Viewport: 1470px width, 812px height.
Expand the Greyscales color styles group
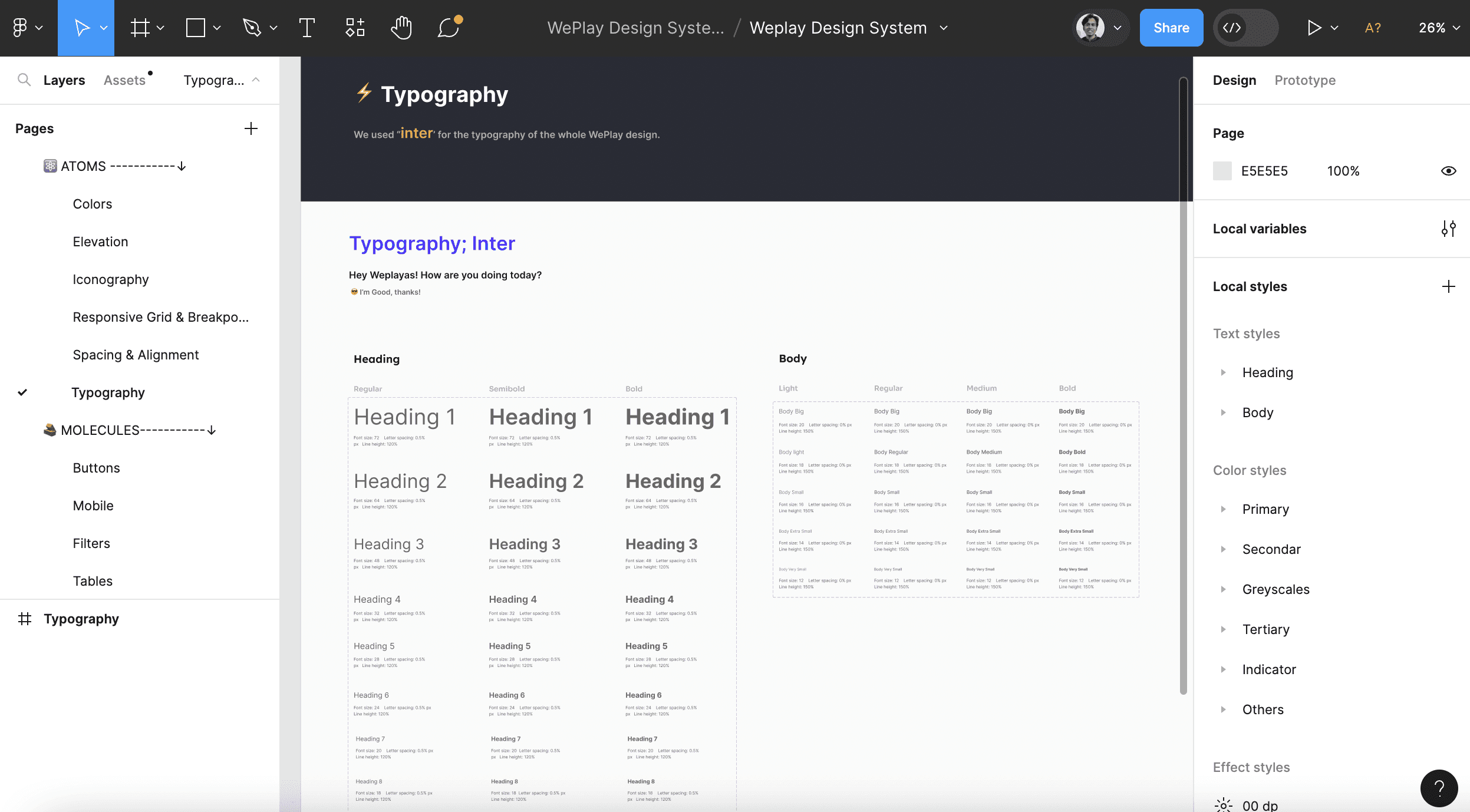[x=1223, y=589]
